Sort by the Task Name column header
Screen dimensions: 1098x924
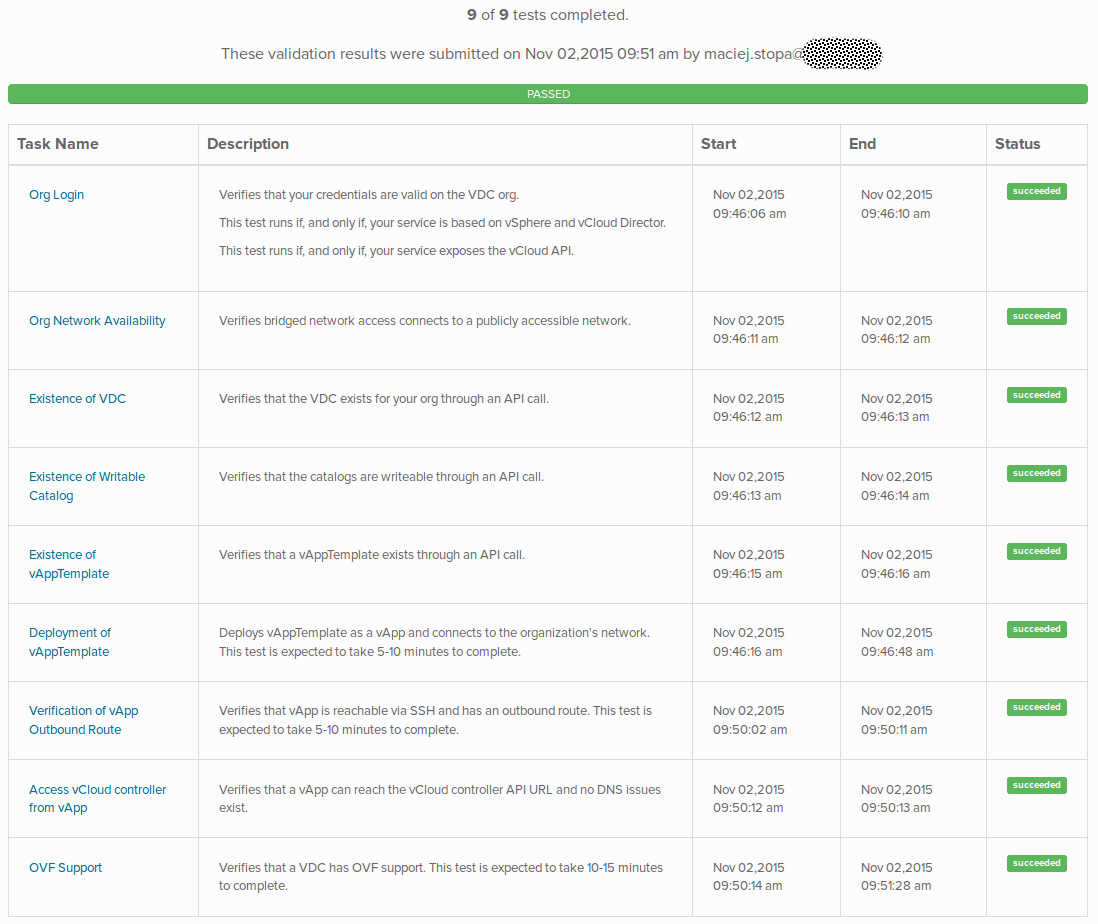click(58, 144)
